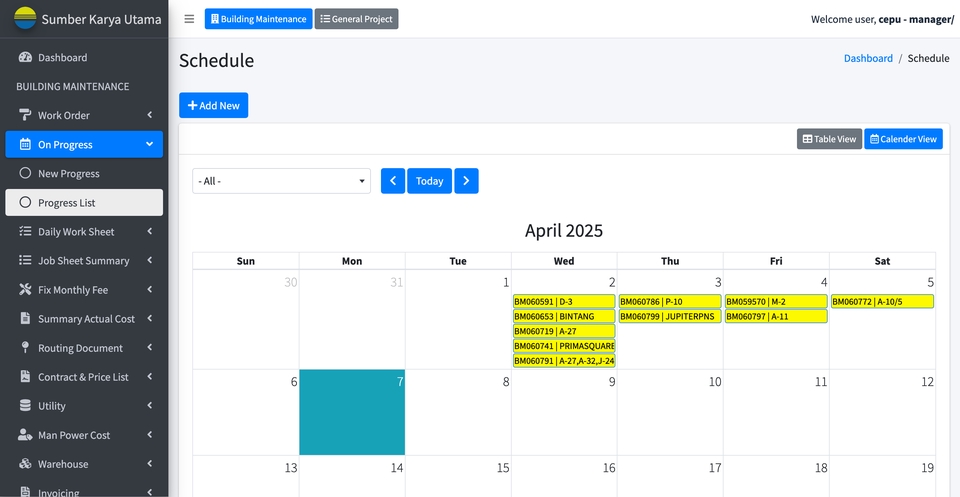Viewport: 960px width, 497px height.
Task: Open the '- All -' filter dropdown
Action: [282, 181]
